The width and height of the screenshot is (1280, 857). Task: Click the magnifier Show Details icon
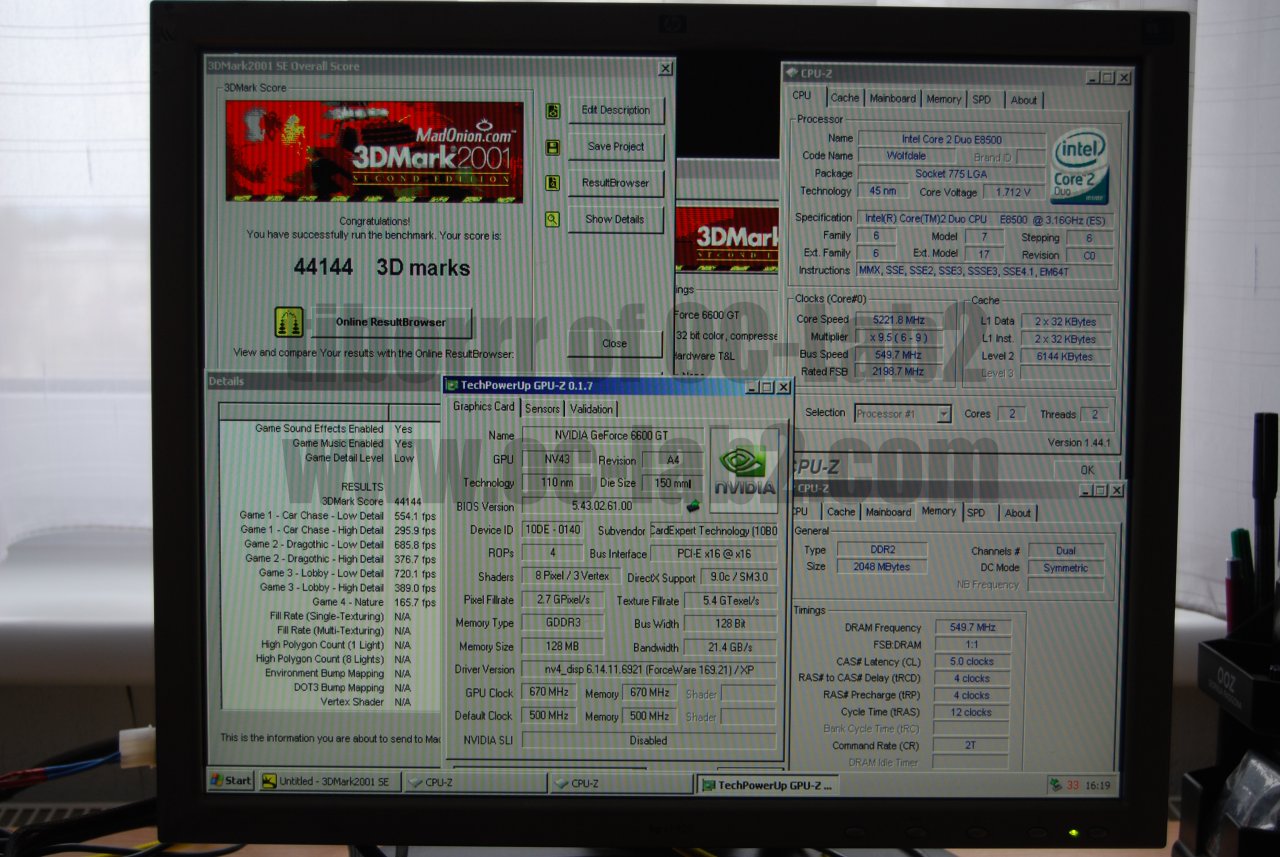pos(553,219)
